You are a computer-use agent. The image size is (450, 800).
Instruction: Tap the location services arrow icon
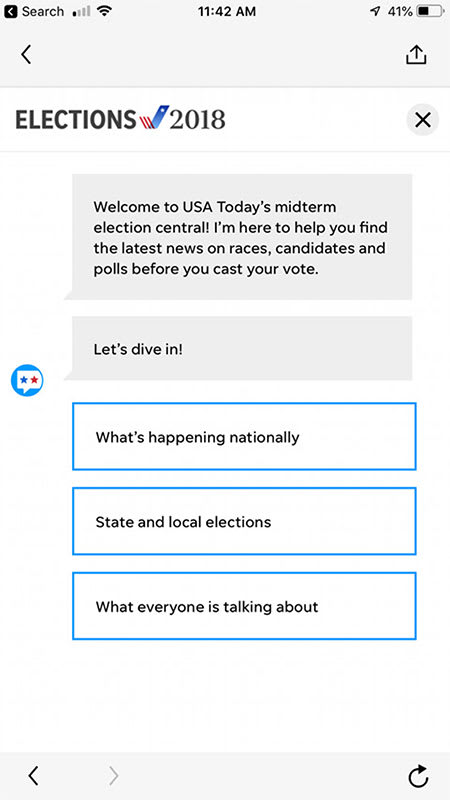[x=374, y=11]
